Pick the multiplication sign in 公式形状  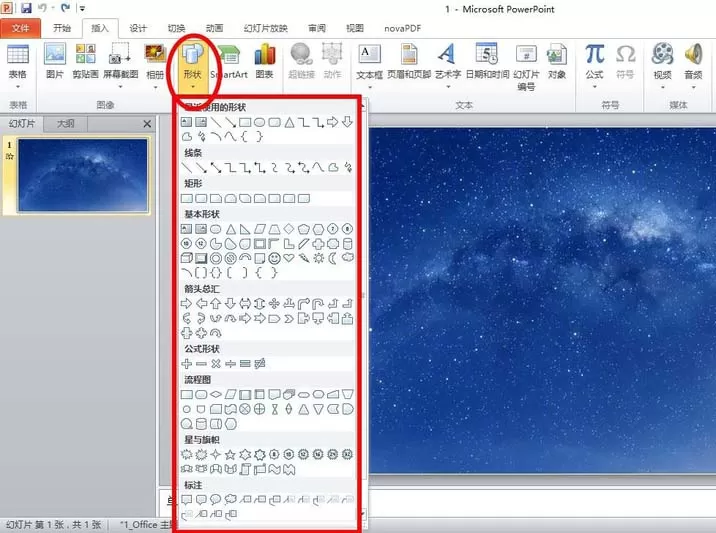click(x=216, y=364)
